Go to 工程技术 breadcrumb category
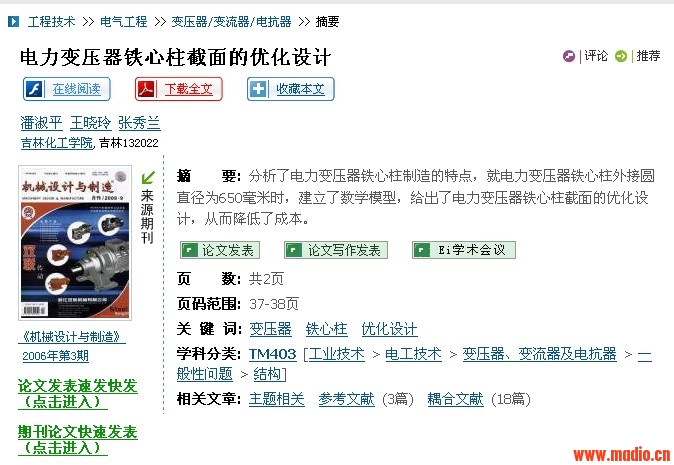674x465 pixels. [51, 21]
